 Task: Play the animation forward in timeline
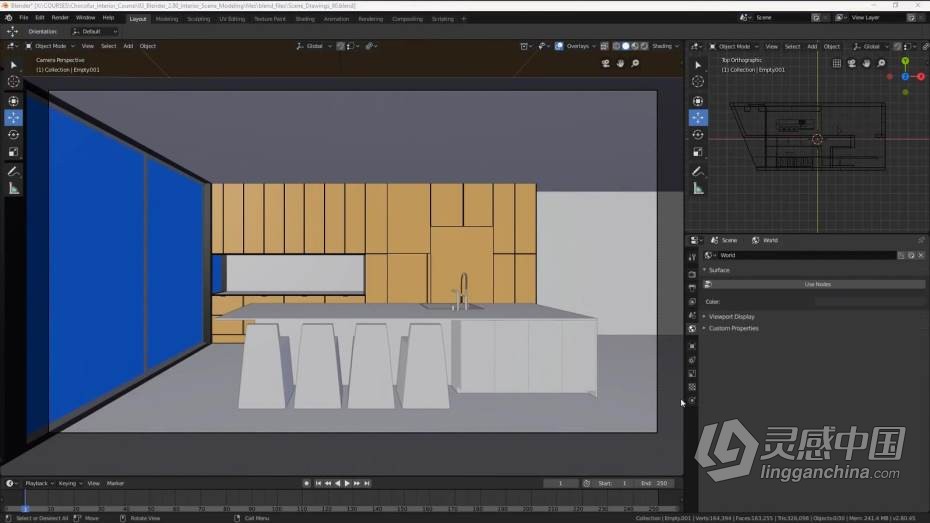point(347,483)
